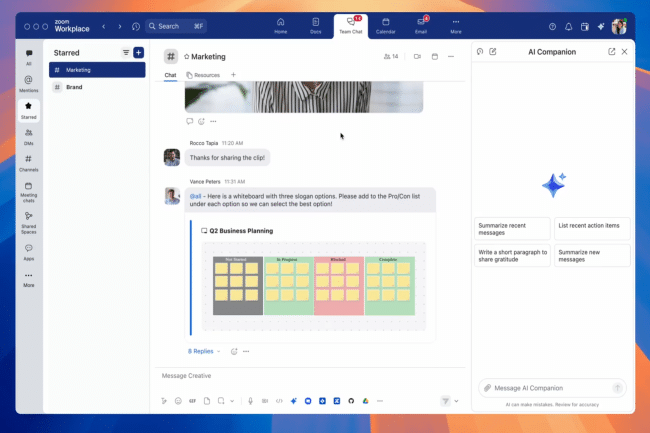Open the notifications bell icon

(x=568, y=27)
